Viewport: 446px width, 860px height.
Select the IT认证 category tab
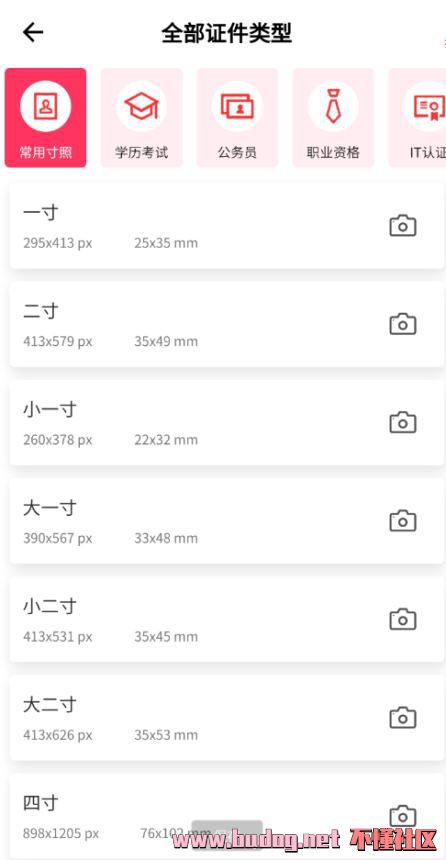[x=417, y=117]
